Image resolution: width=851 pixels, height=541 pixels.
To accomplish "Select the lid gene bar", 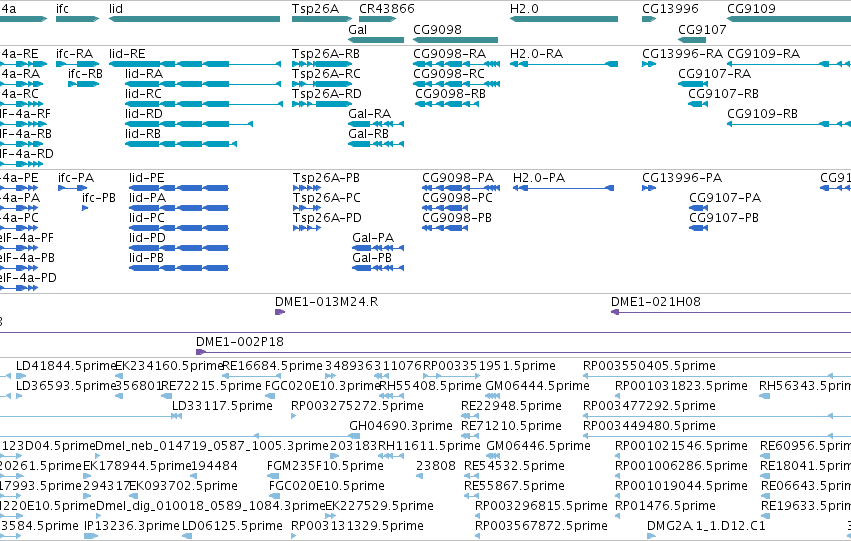I will coord(194,19).
